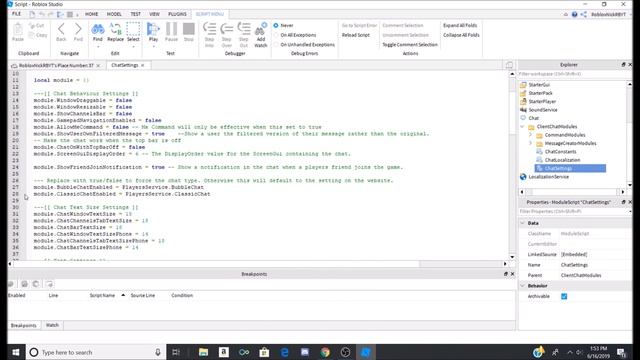
Task: Click Toggle Comment Selection
Action: pyautogui.click(x=410, y=44)
